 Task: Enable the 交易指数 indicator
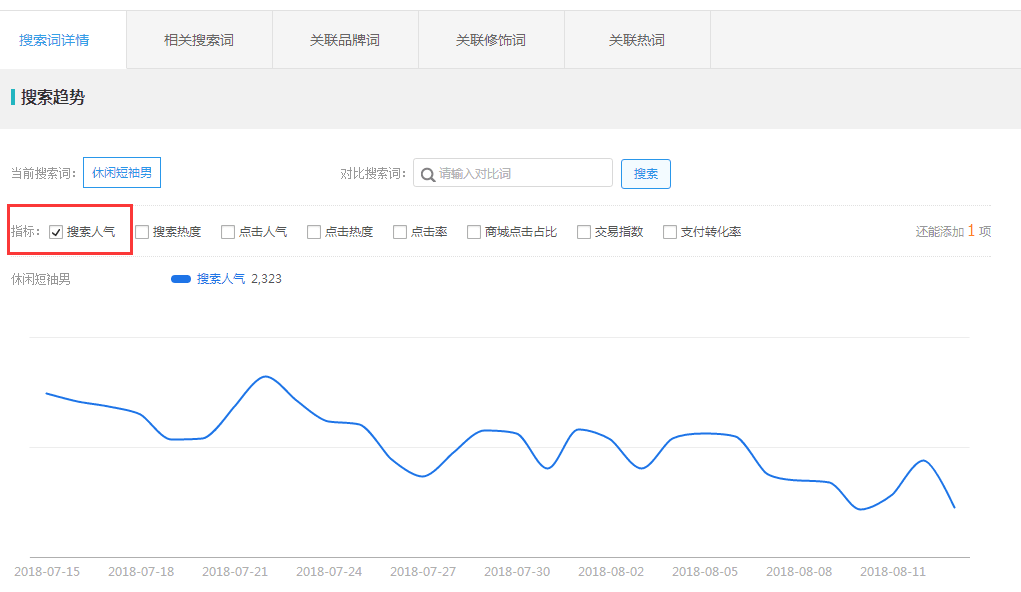583,231
